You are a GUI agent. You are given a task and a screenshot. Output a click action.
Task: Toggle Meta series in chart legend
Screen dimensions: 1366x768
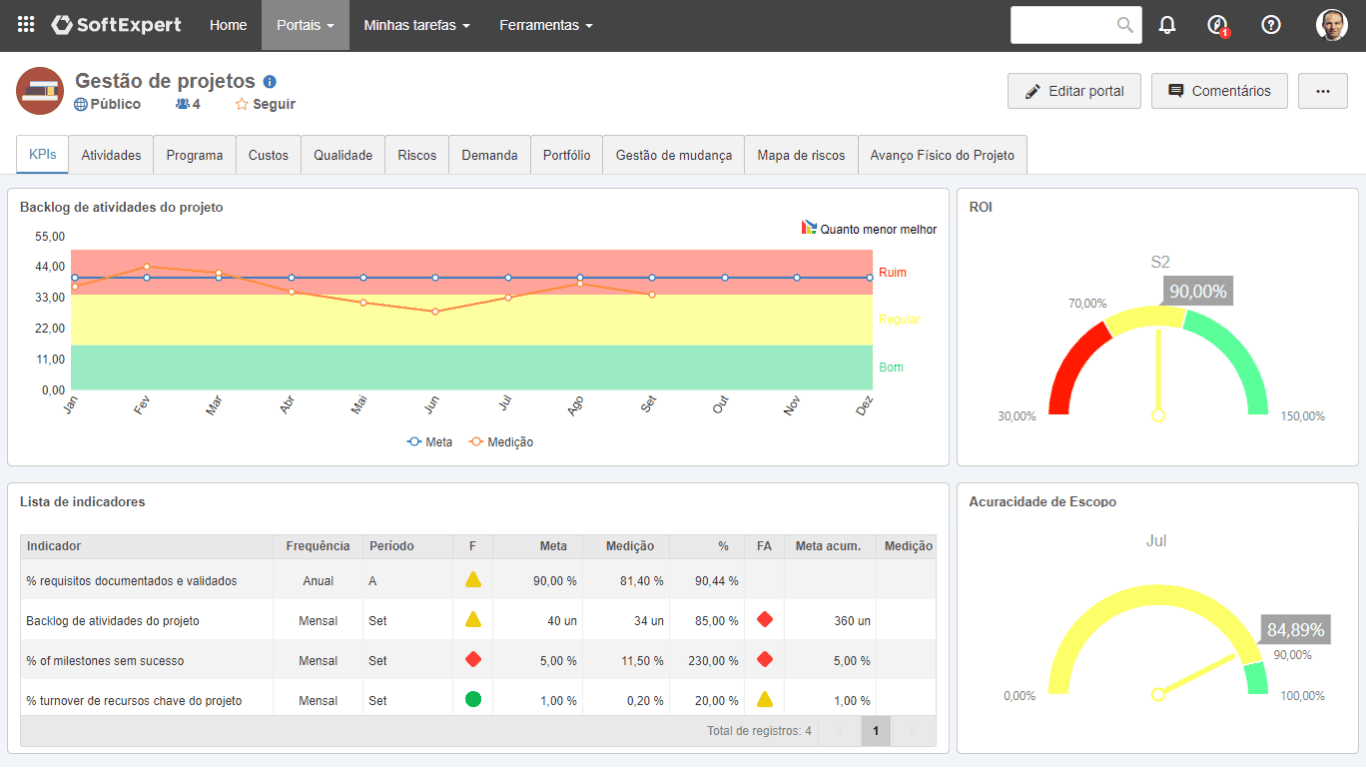pyautogui.click(x=430, y=442)
